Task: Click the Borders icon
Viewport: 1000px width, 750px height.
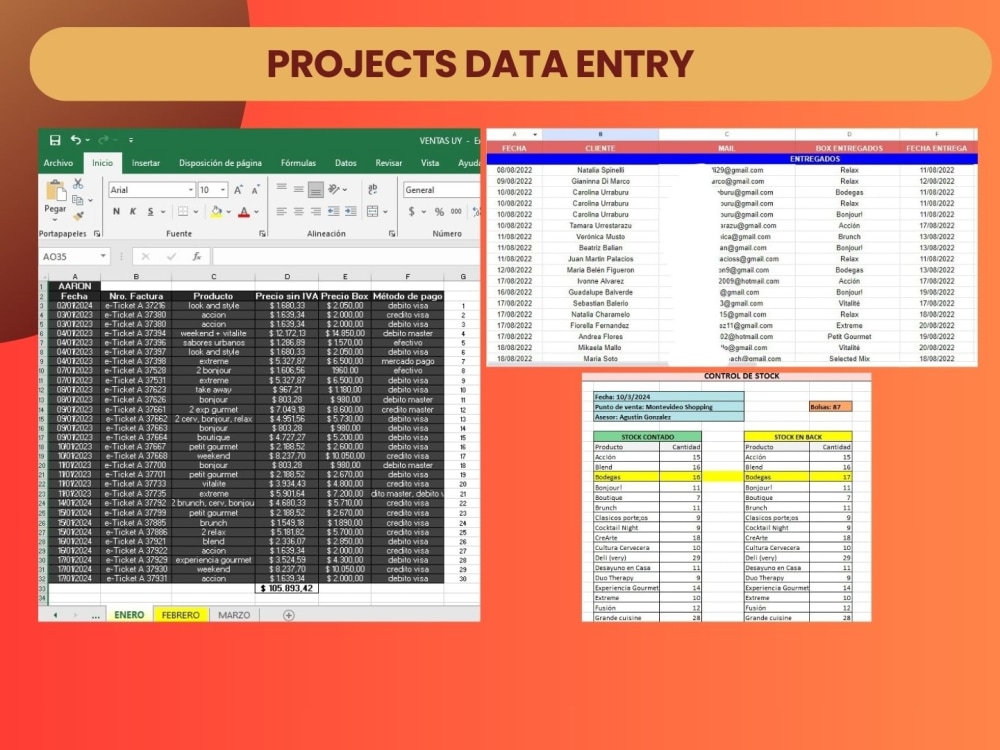Action: coord(183,211)
